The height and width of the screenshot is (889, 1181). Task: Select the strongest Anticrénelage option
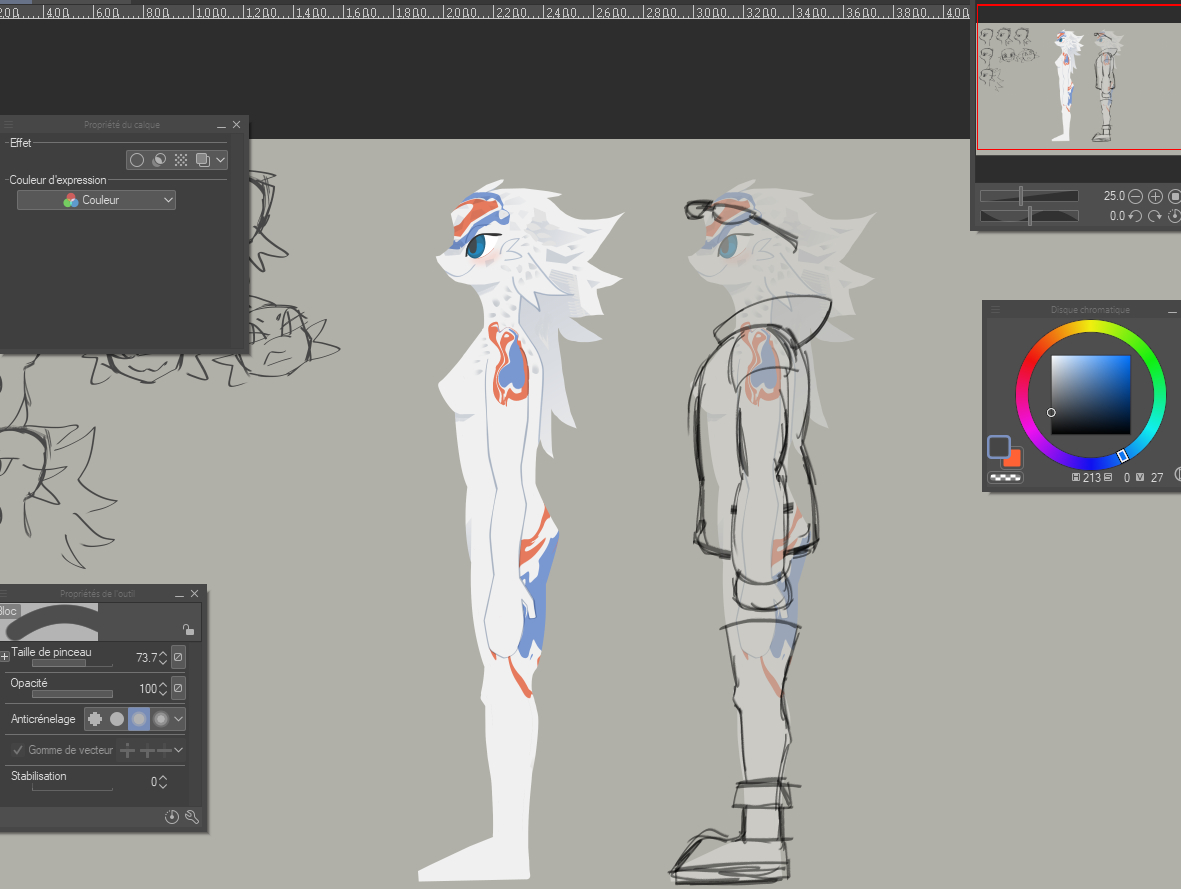click(160, 718)
